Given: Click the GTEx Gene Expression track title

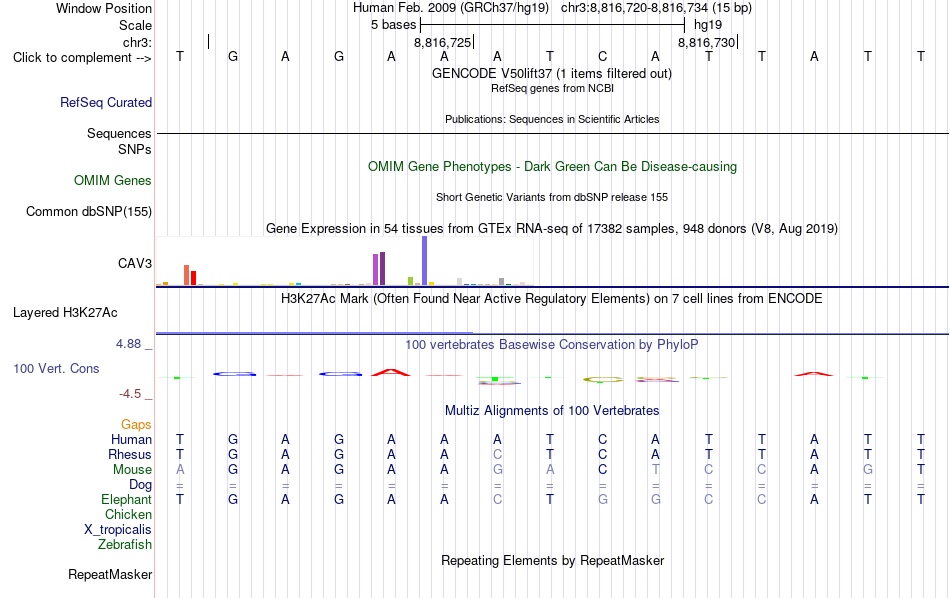Looking at the screenshot, I should [552, 228].
